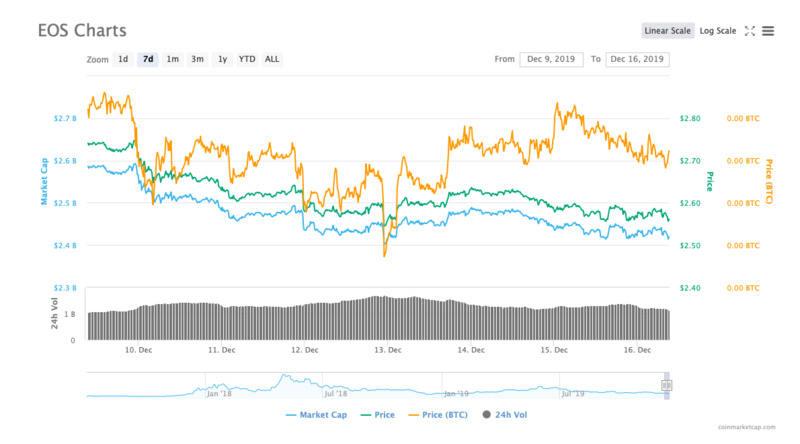
Task: Click Jan '18 in the navigator timeline
Action: point(219,393)
